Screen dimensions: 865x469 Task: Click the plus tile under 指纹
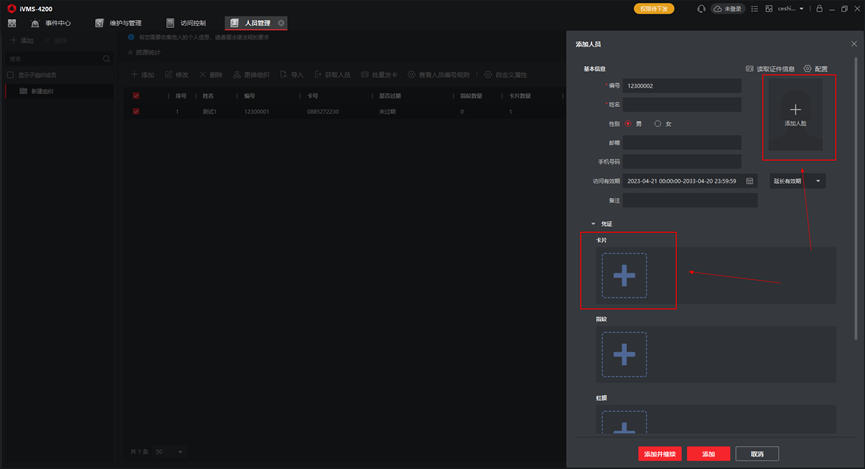coord(624,354)
